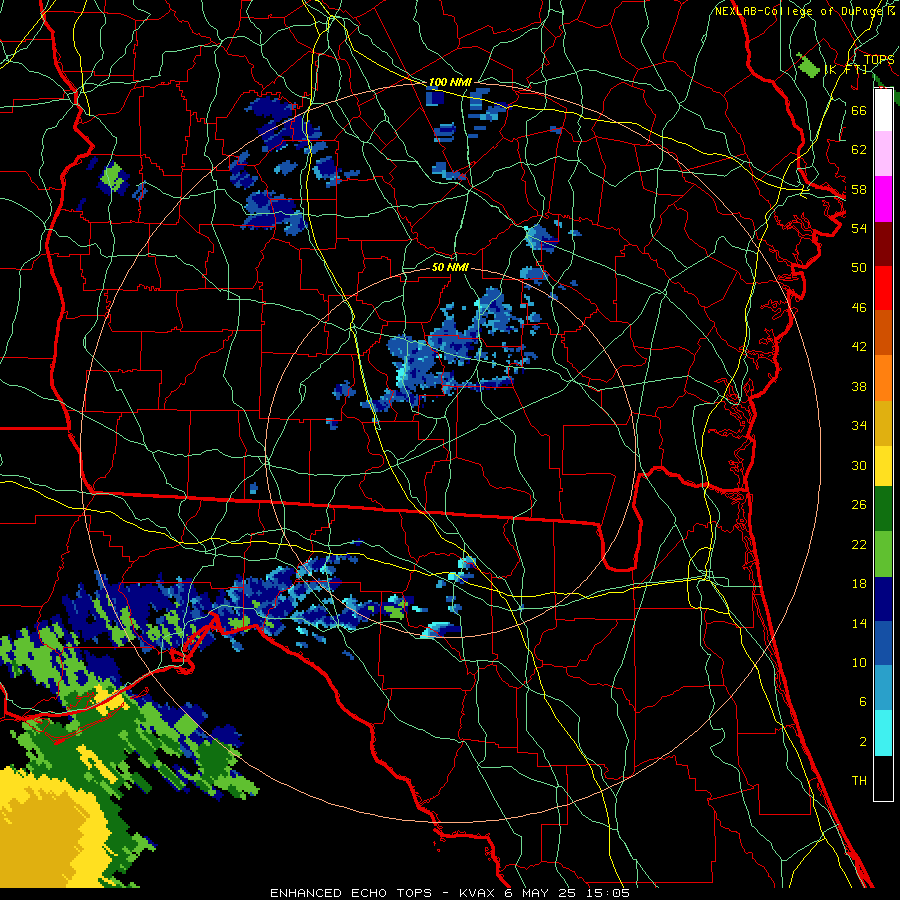Click the legend value '58'
900x900 pixels.
click(859, 189)
